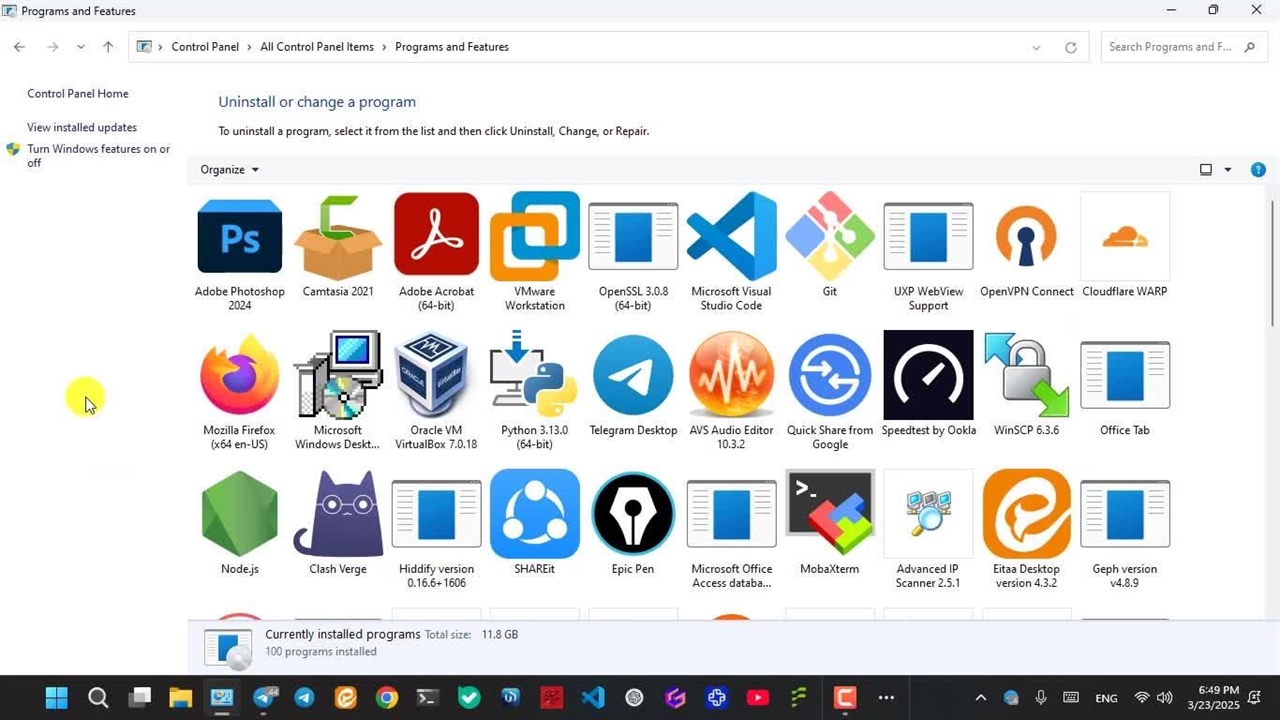Open recent locations dropdown chevron
This screenshot has width=1280, height=720.
pos(81,47)
